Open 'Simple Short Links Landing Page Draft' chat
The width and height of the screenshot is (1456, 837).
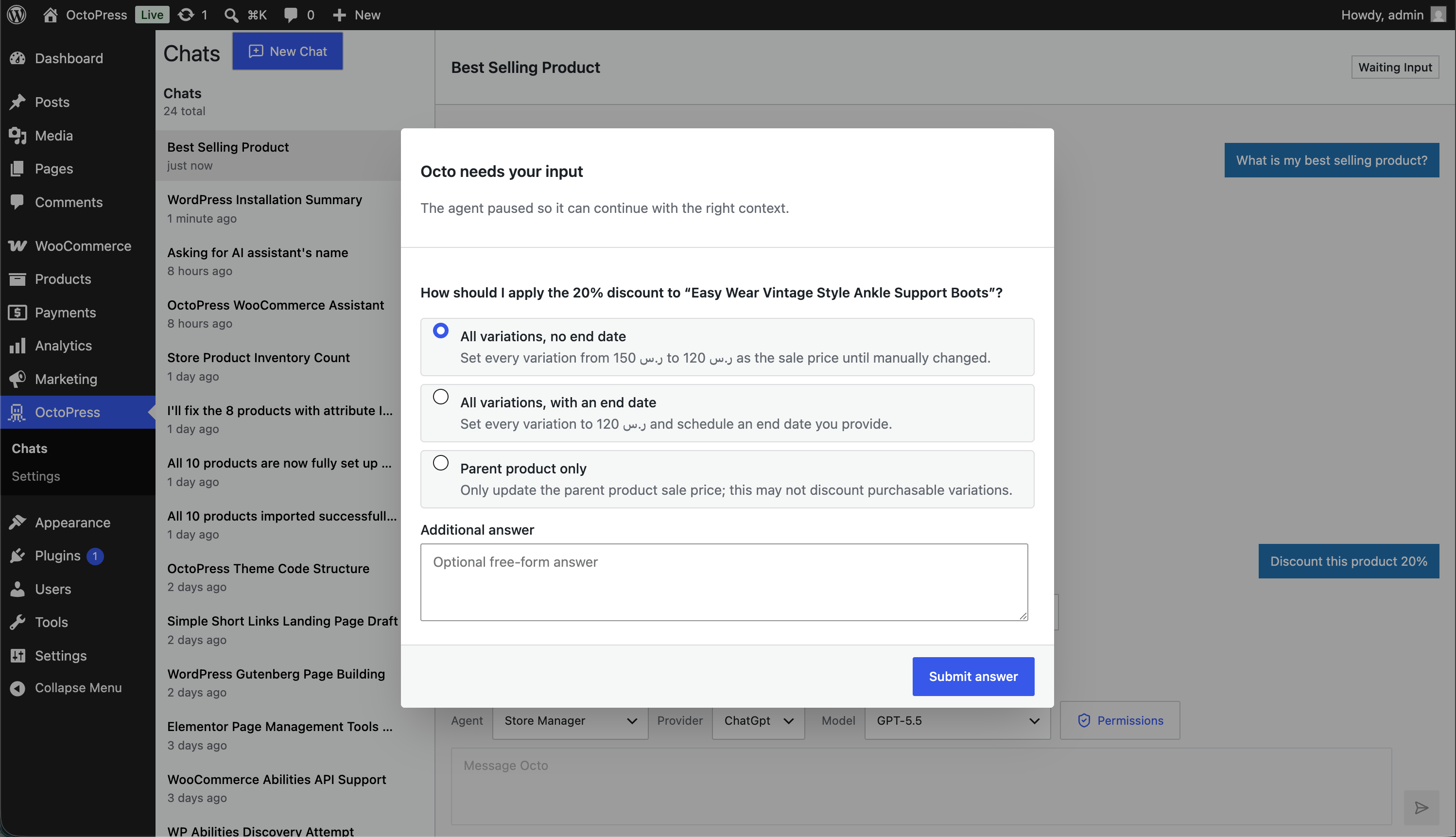[x=278, y=630]
